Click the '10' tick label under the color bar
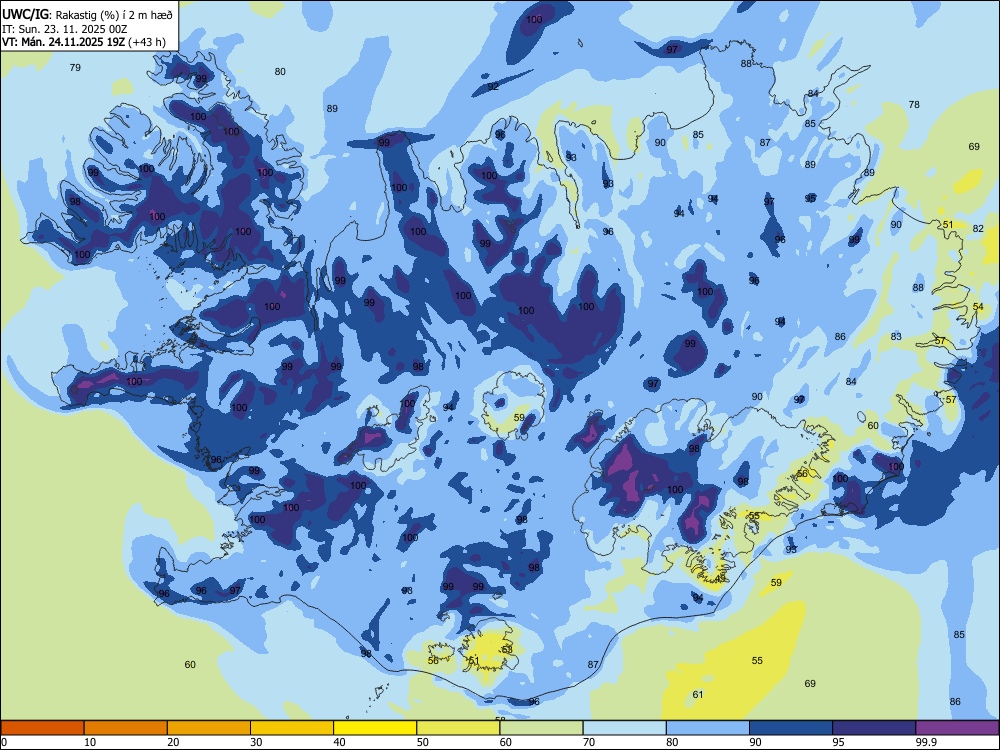The width and height of the screenshot is (1000, 750). 90,742
